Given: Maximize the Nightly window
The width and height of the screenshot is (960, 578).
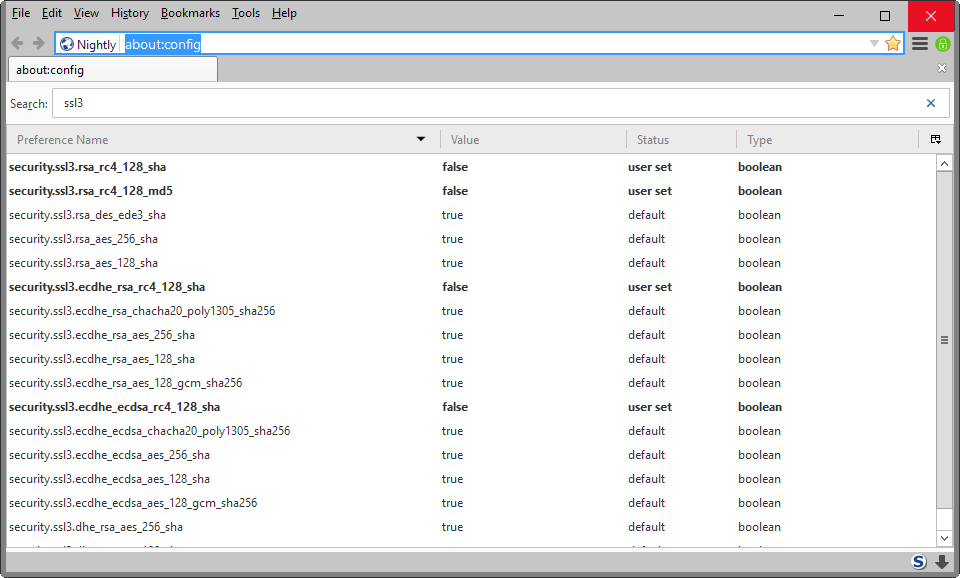Looking at the screenshot, I should 885,15.
